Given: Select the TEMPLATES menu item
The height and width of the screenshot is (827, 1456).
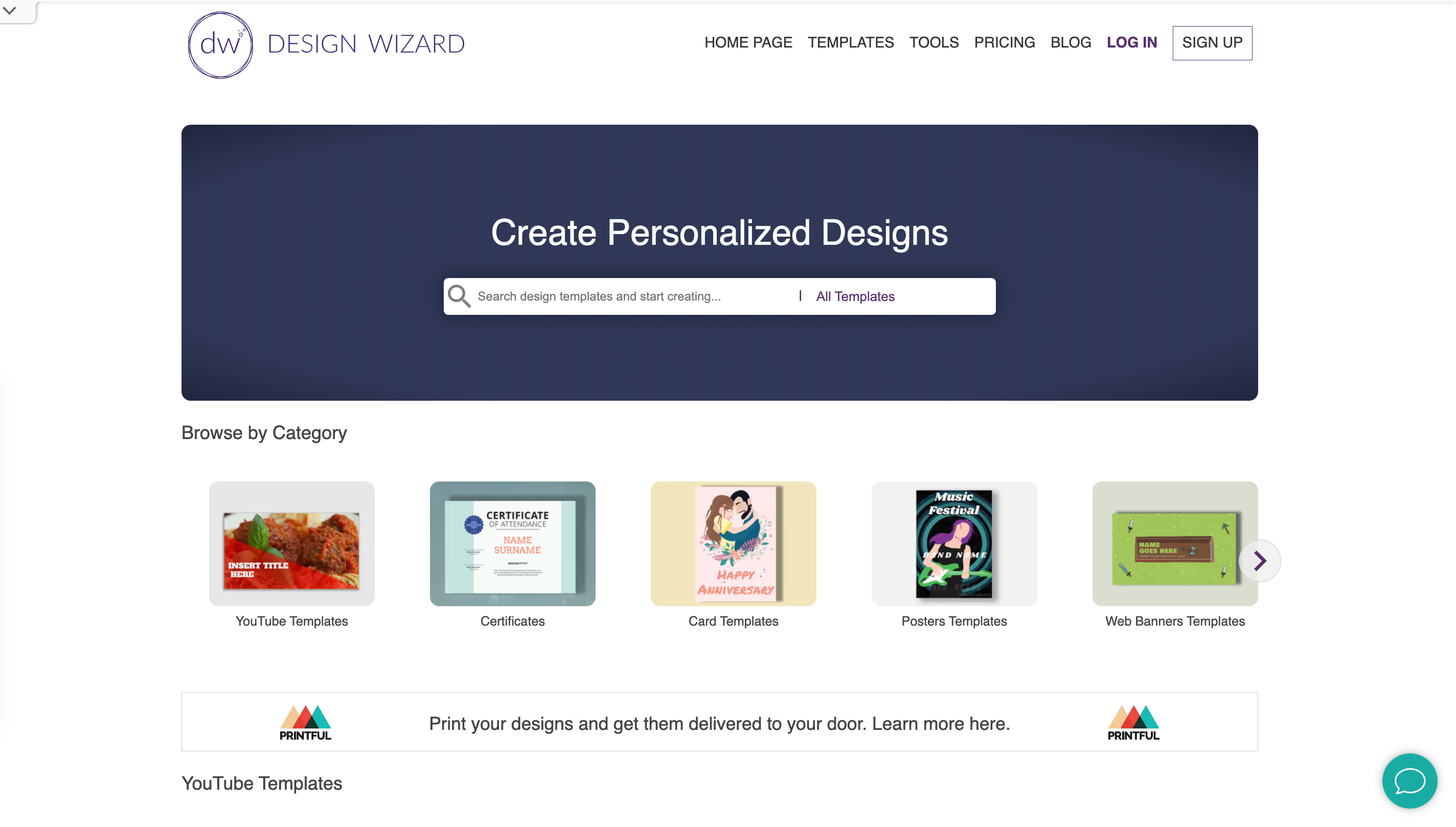Looking at the screenshot, I should click(850, 42).
